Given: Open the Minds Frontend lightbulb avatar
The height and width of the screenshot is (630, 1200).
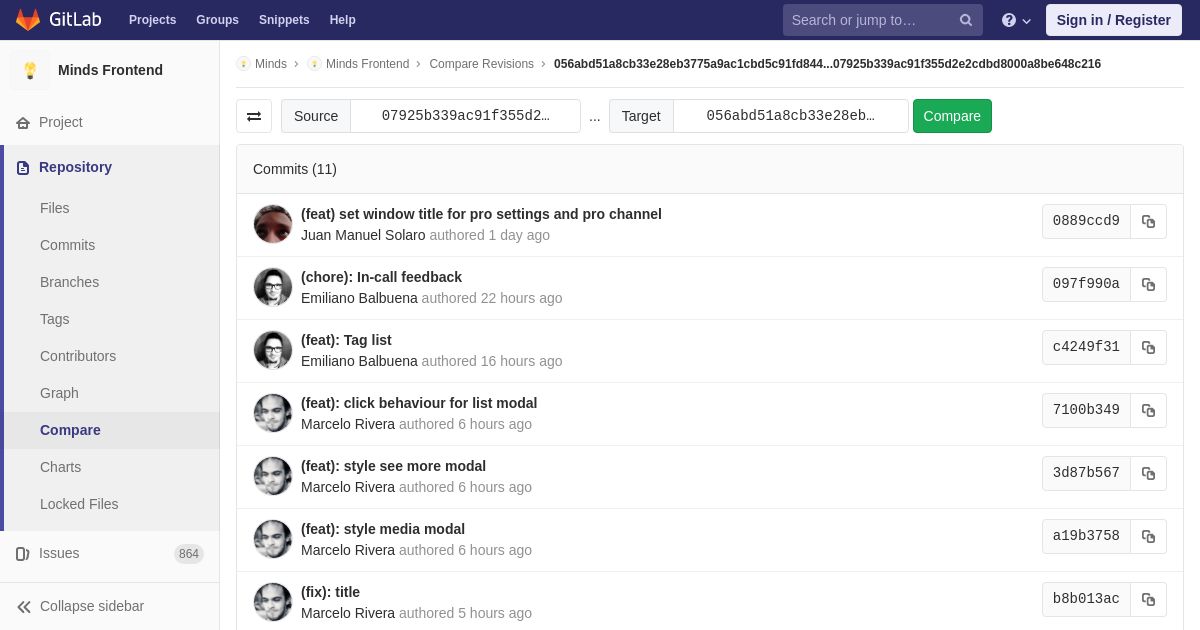Looking at the screenshot, I should 30,70.
